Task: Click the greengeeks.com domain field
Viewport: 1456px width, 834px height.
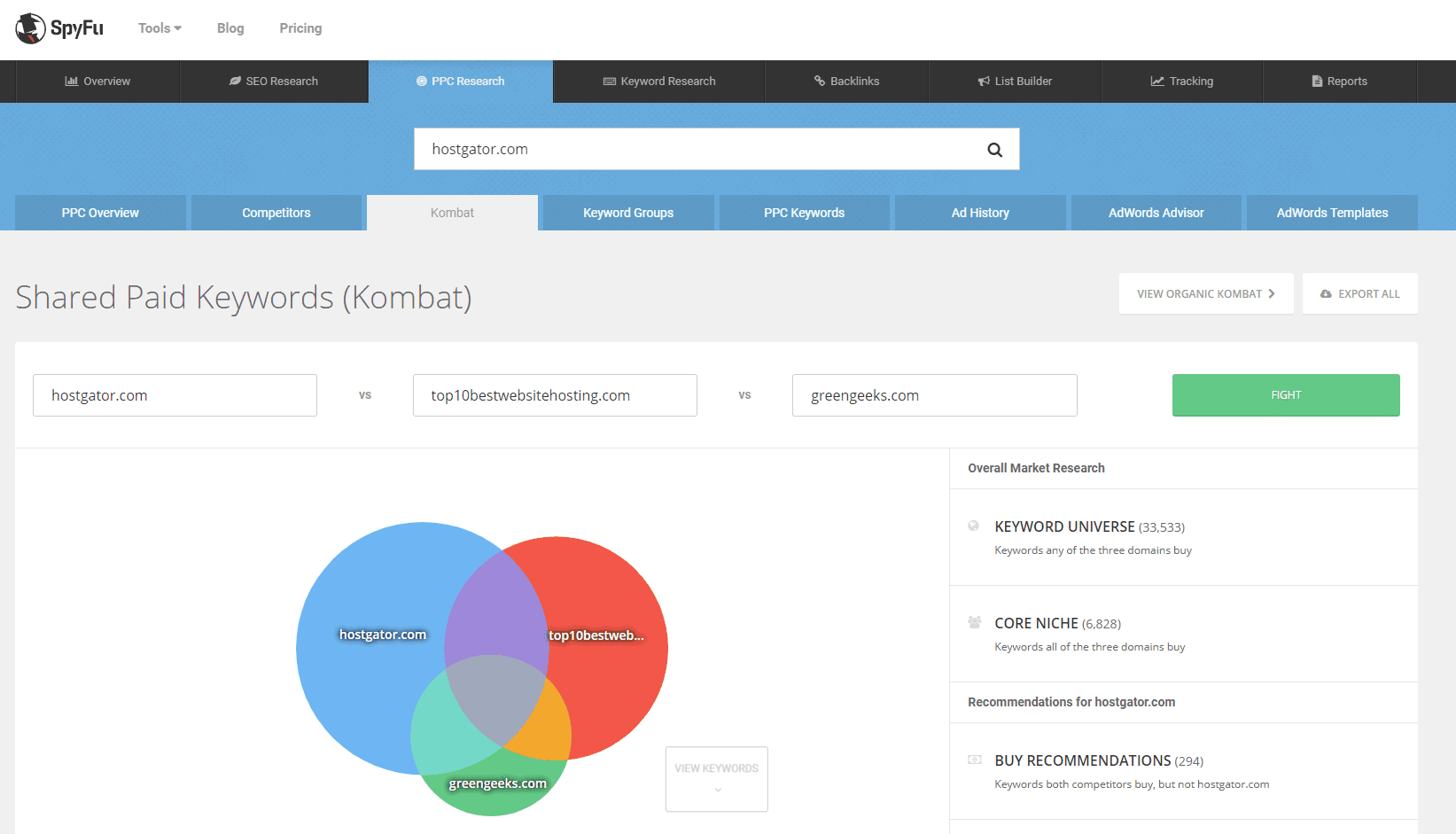Action: click(935, 395)
